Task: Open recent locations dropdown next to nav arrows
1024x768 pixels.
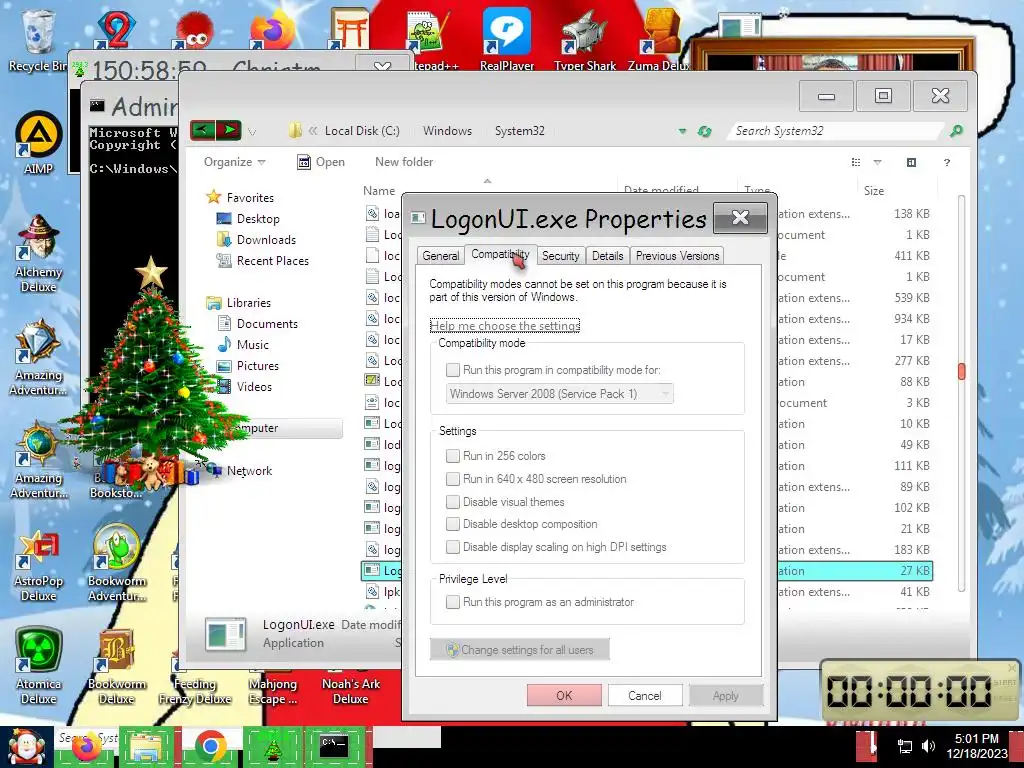Action: 251,132
